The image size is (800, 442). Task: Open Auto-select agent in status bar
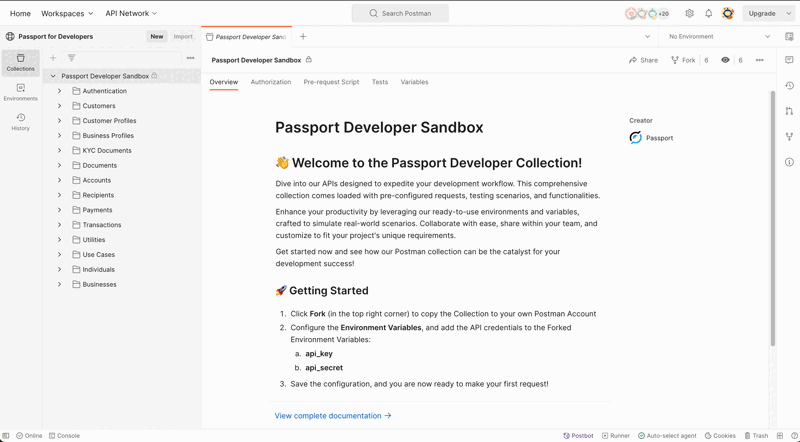click(x=667, y=436)
